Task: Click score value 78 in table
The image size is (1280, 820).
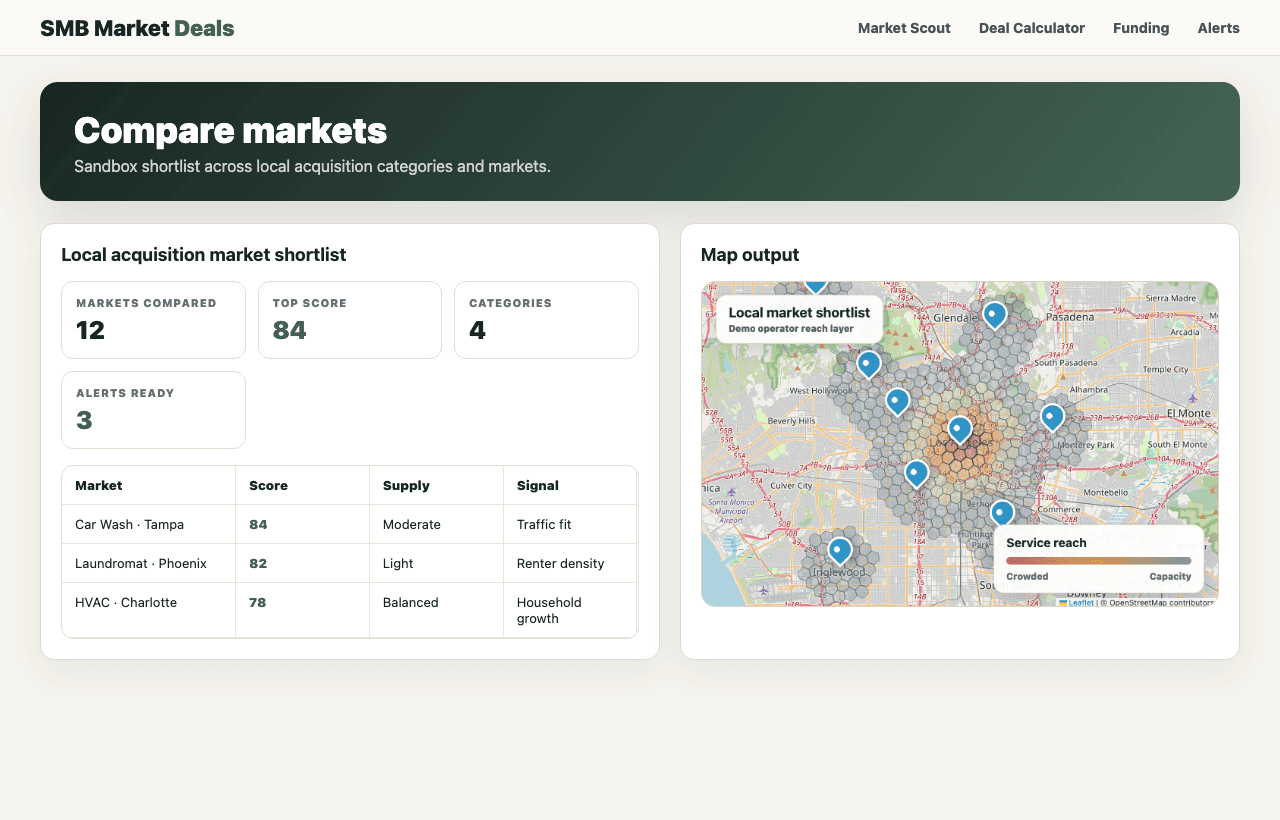Action: [x=258, y=602]
